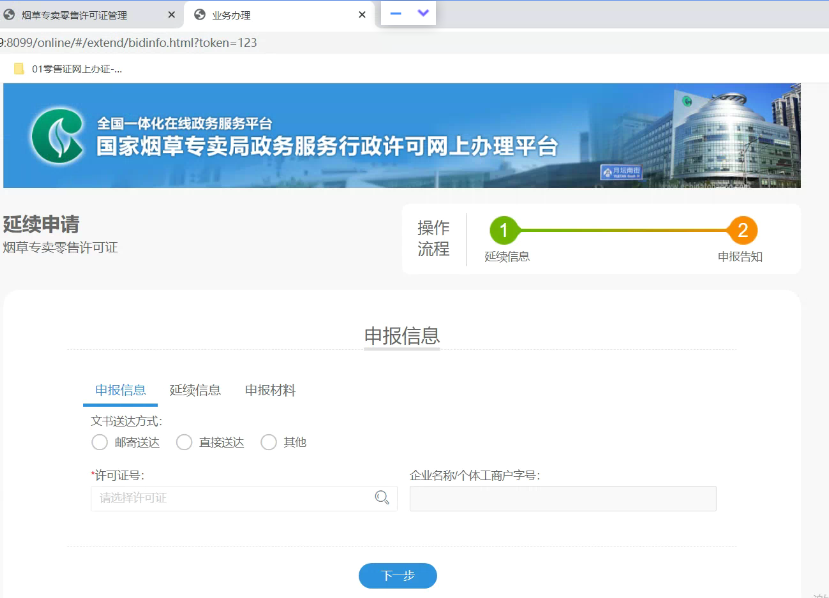Select the 直接送达 radio option
Screen dimensions: 829x598
184,442
